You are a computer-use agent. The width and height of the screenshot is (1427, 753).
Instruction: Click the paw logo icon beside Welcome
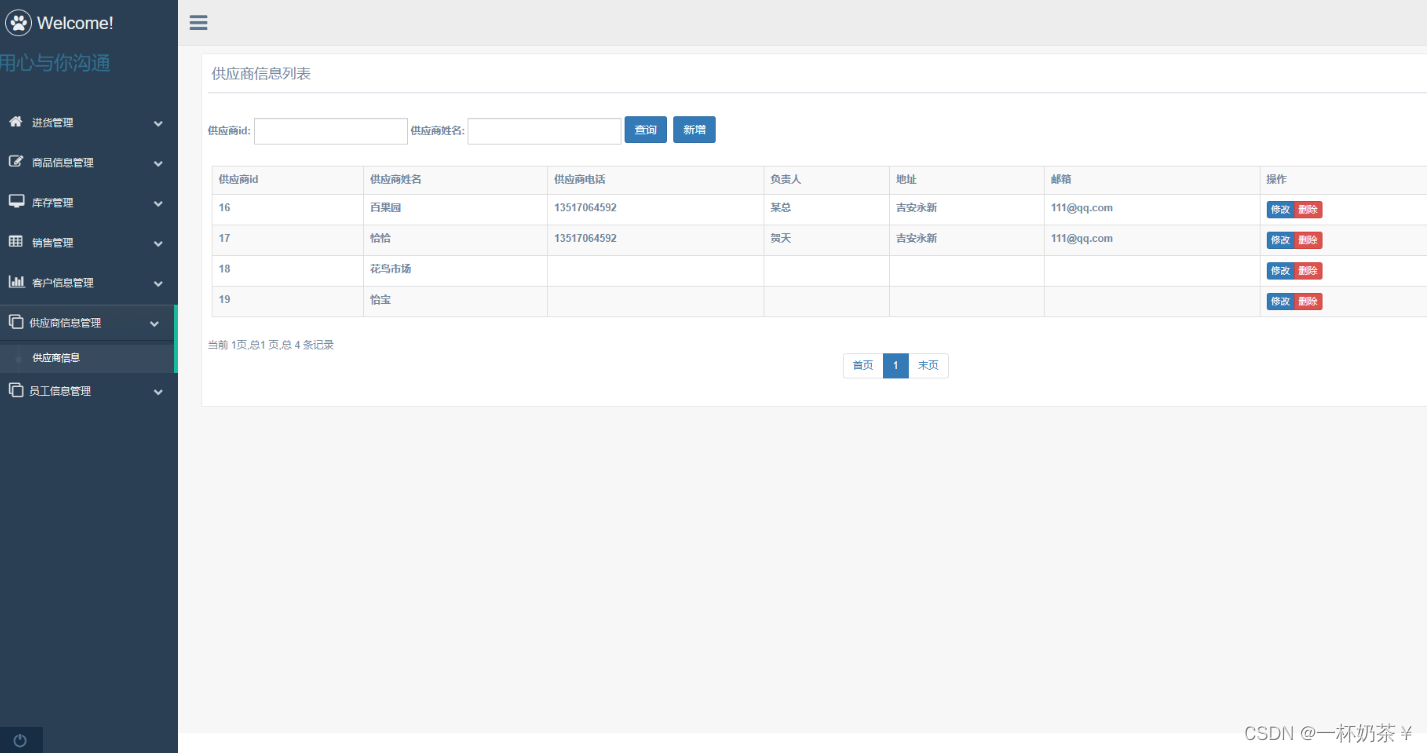19,22
